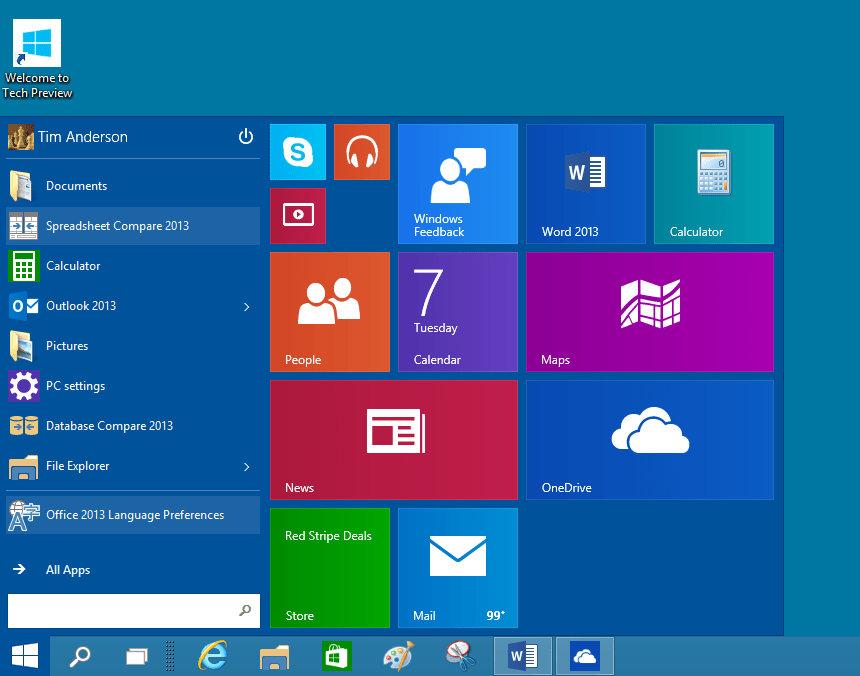Click the Windows Start button on taskbar
The width and height of the screenshot is (860, 676).
click(25, 656)
